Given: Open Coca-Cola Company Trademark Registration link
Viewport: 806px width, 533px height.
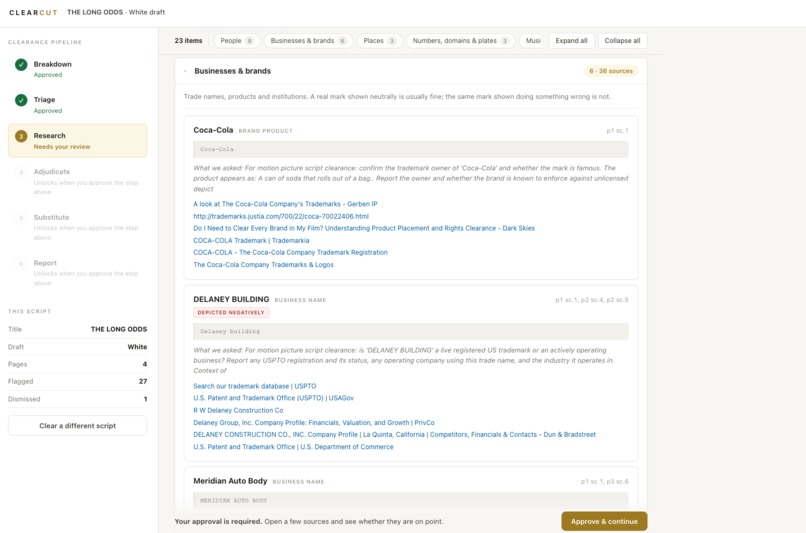Looking at the screenshot, I should tap(290, 252).
